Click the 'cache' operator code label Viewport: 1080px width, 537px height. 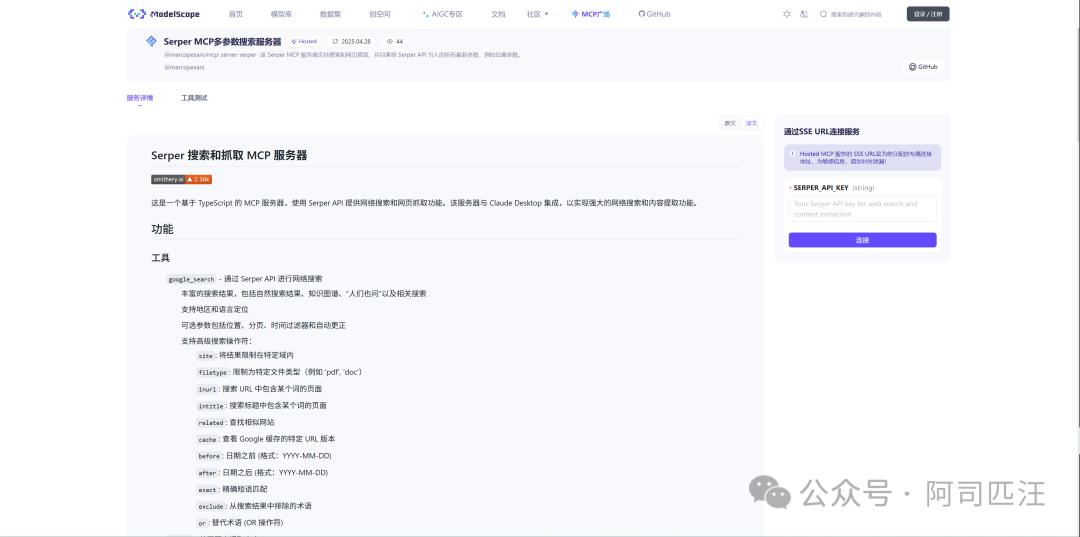tap(207, 439)
